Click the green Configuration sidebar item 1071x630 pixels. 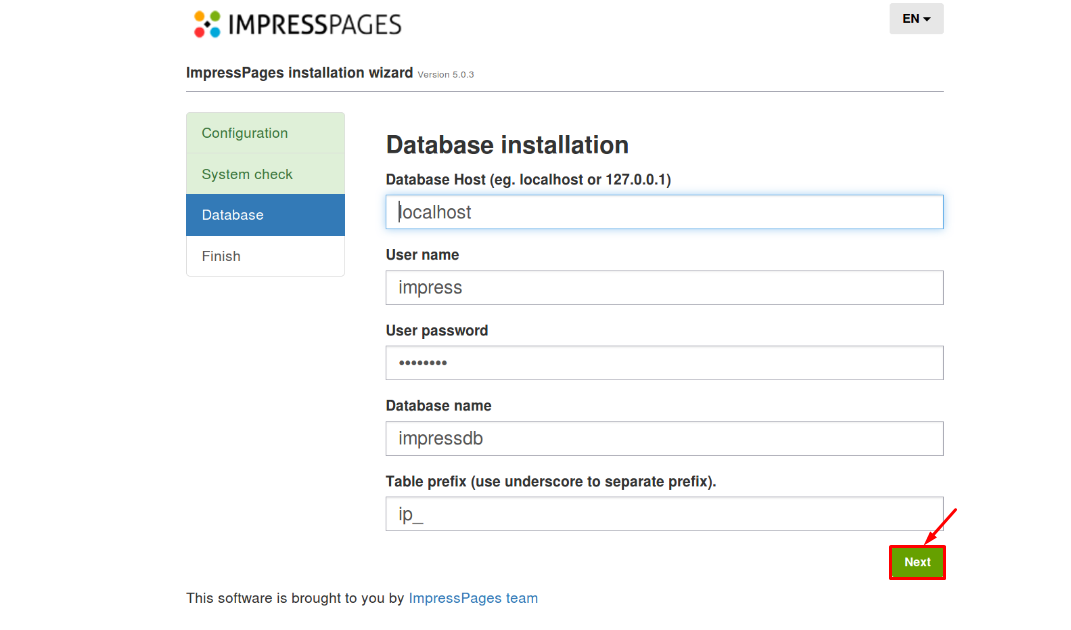244,132
